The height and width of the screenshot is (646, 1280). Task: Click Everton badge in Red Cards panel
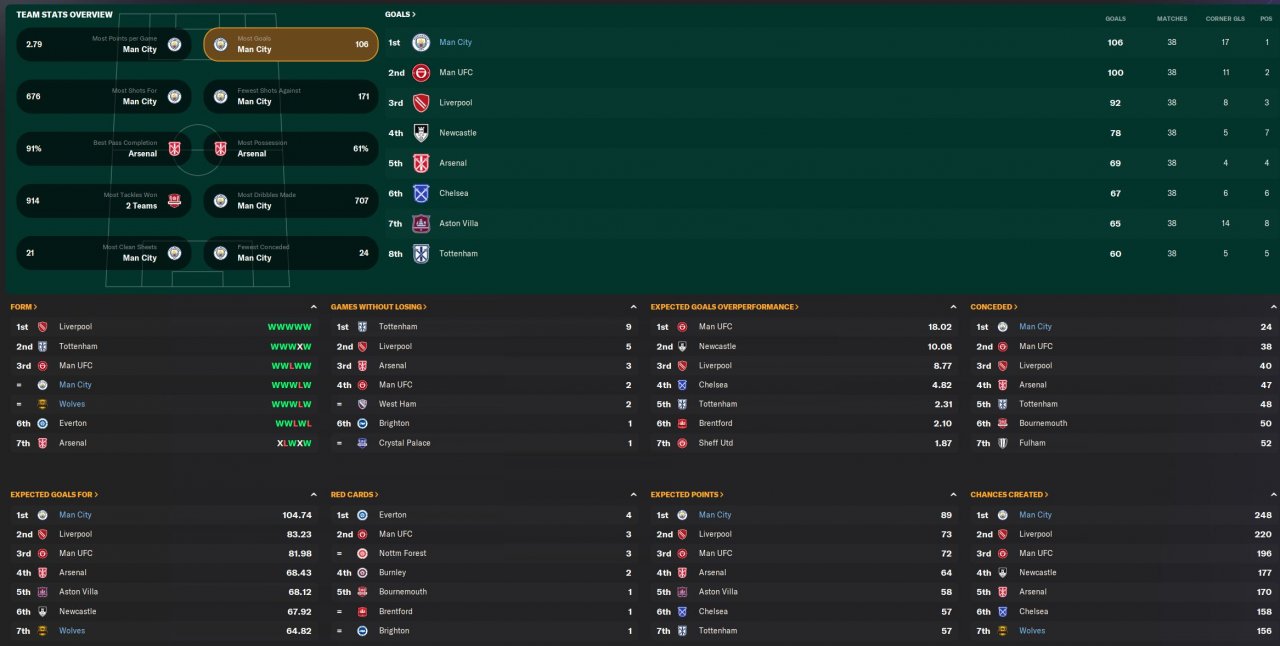click(362, 515)
